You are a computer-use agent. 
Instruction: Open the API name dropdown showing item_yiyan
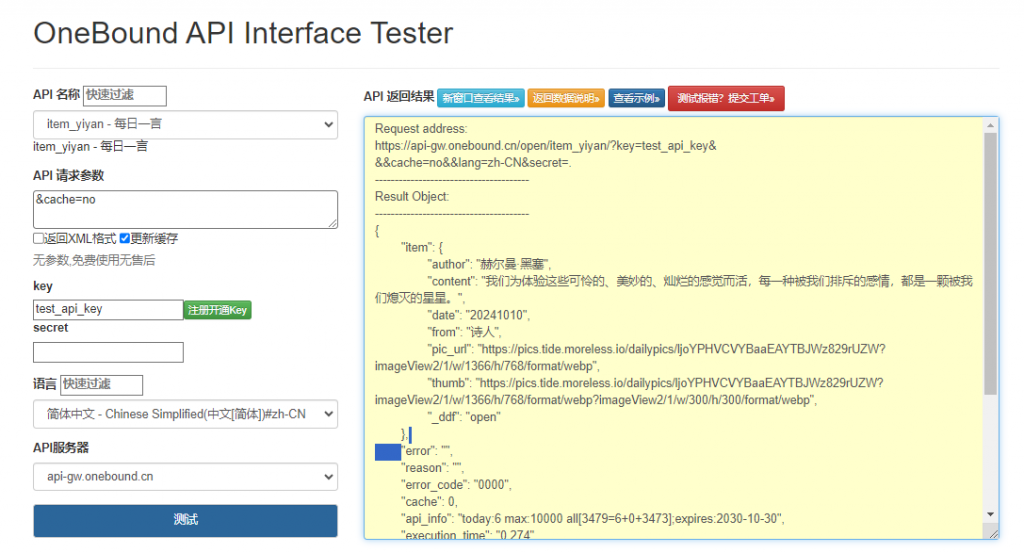[x=185, y=124]
